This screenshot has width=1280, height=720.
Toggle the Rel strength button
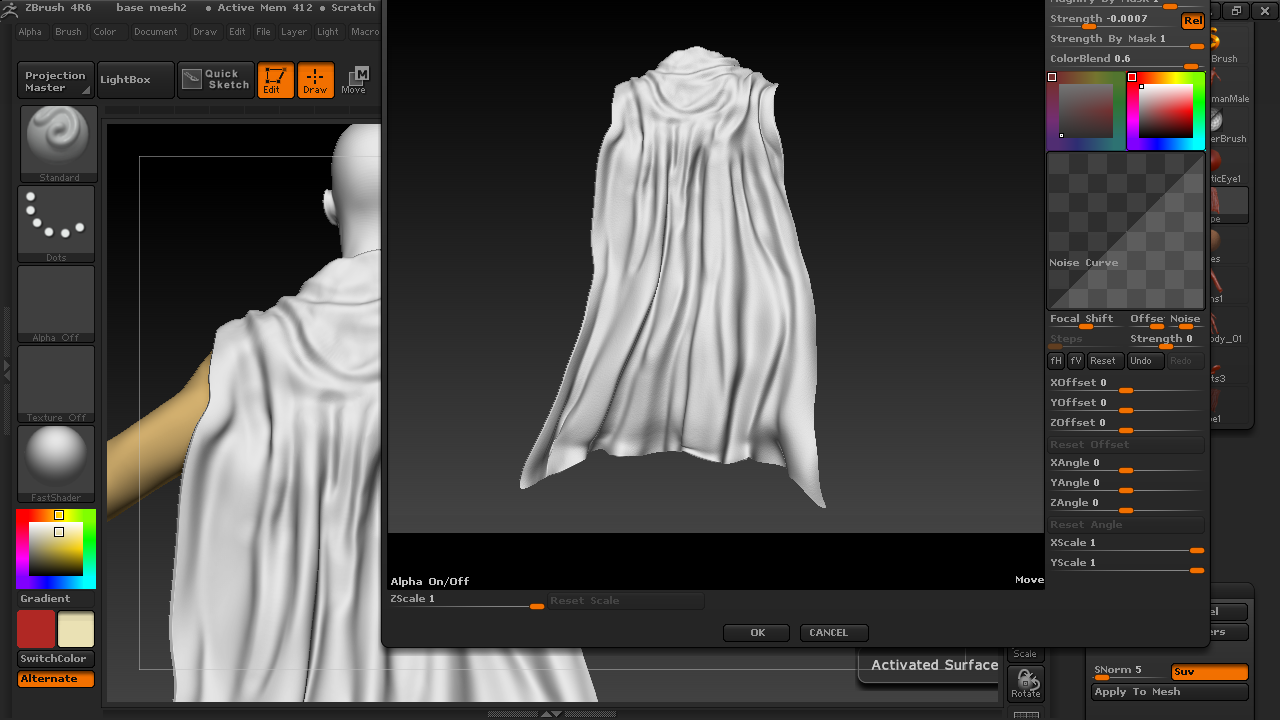[x=1192, y=21]
